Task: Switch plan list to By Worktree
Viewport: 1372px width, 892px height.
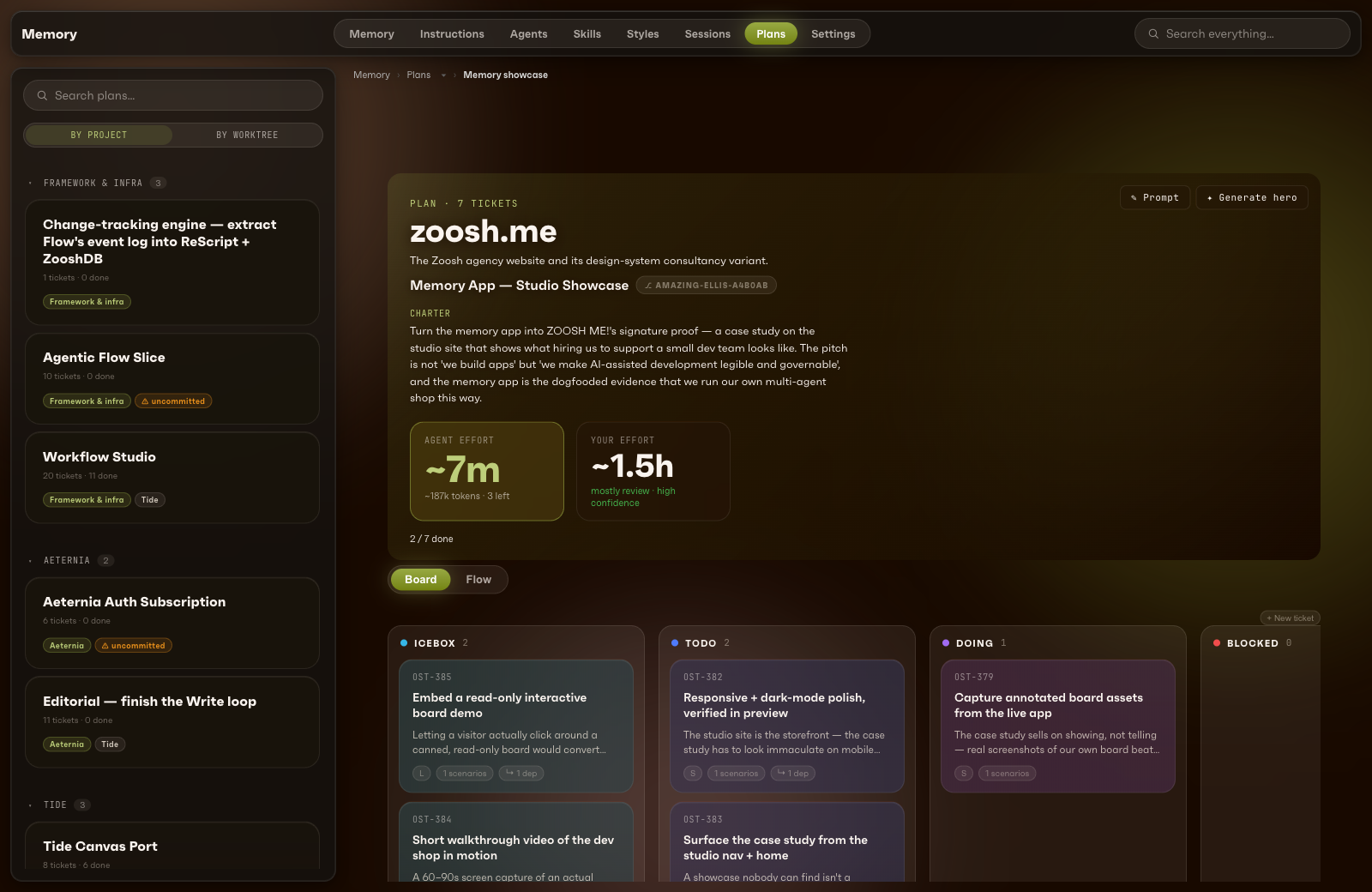Action: 247,136
